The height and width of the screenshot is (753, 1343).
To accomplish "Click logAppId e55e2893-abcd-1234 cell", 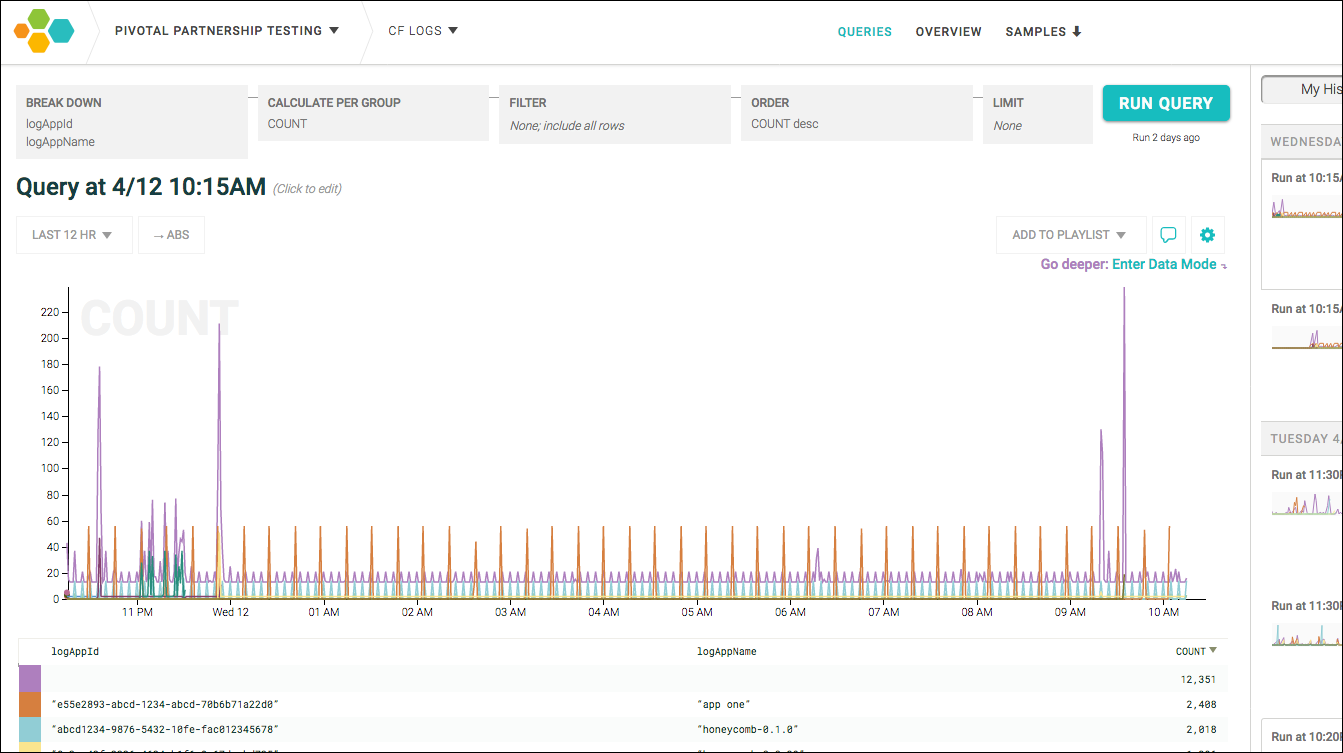I will [165, 704].
